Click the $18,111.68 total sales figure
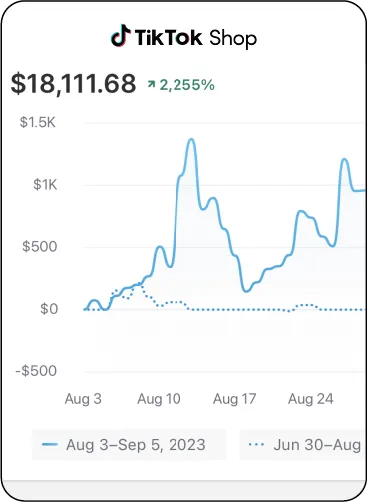 point(73,83)
